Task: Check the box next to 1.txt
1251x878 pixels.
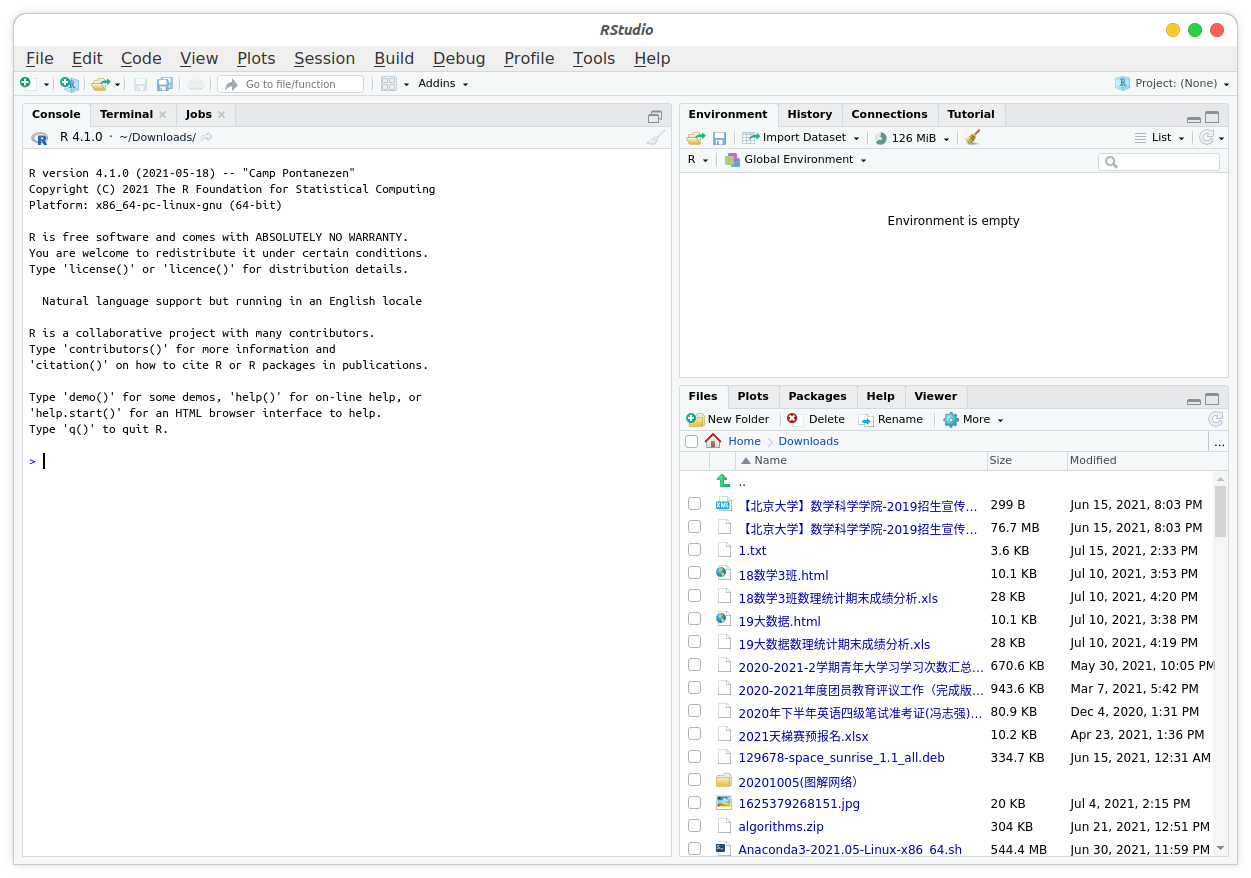Action: 694,550
